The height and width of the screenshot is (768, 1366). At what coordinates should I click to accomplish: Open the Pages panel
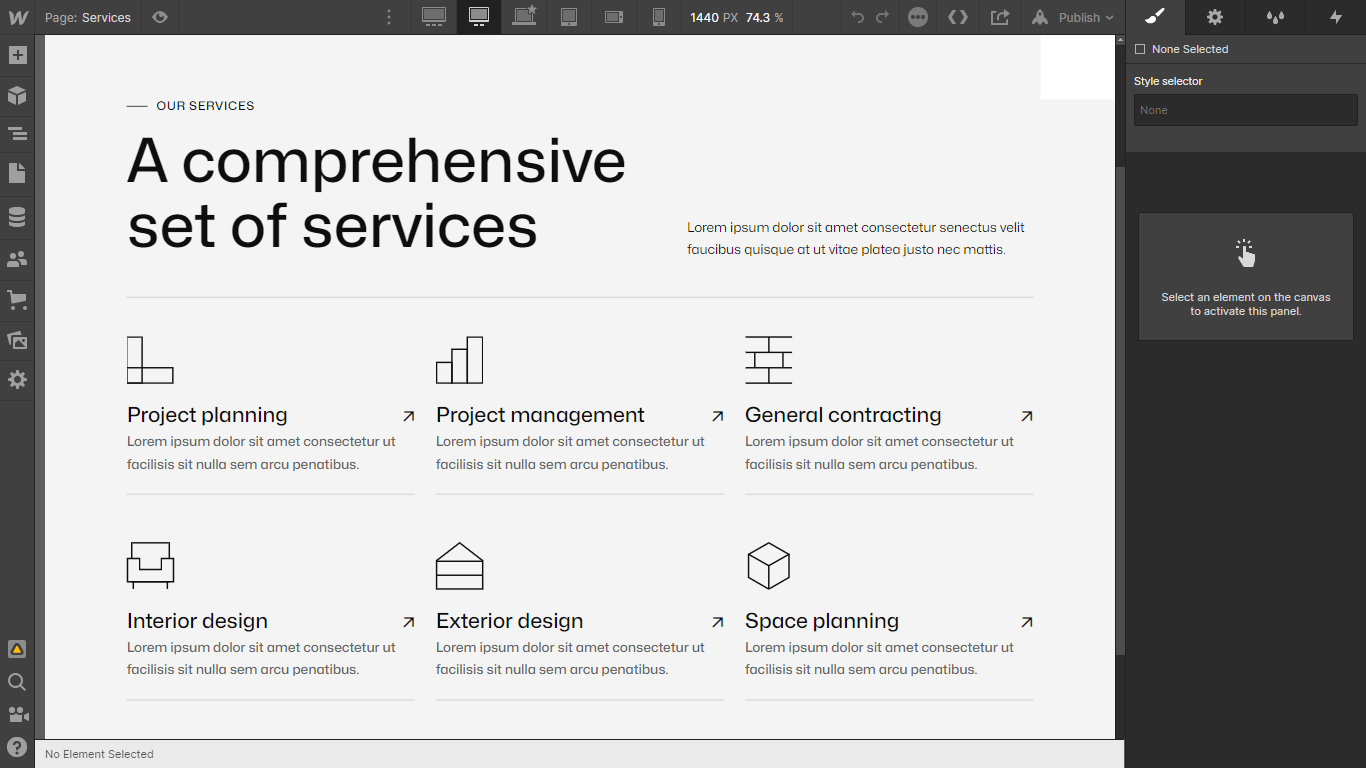click(17, 173)
